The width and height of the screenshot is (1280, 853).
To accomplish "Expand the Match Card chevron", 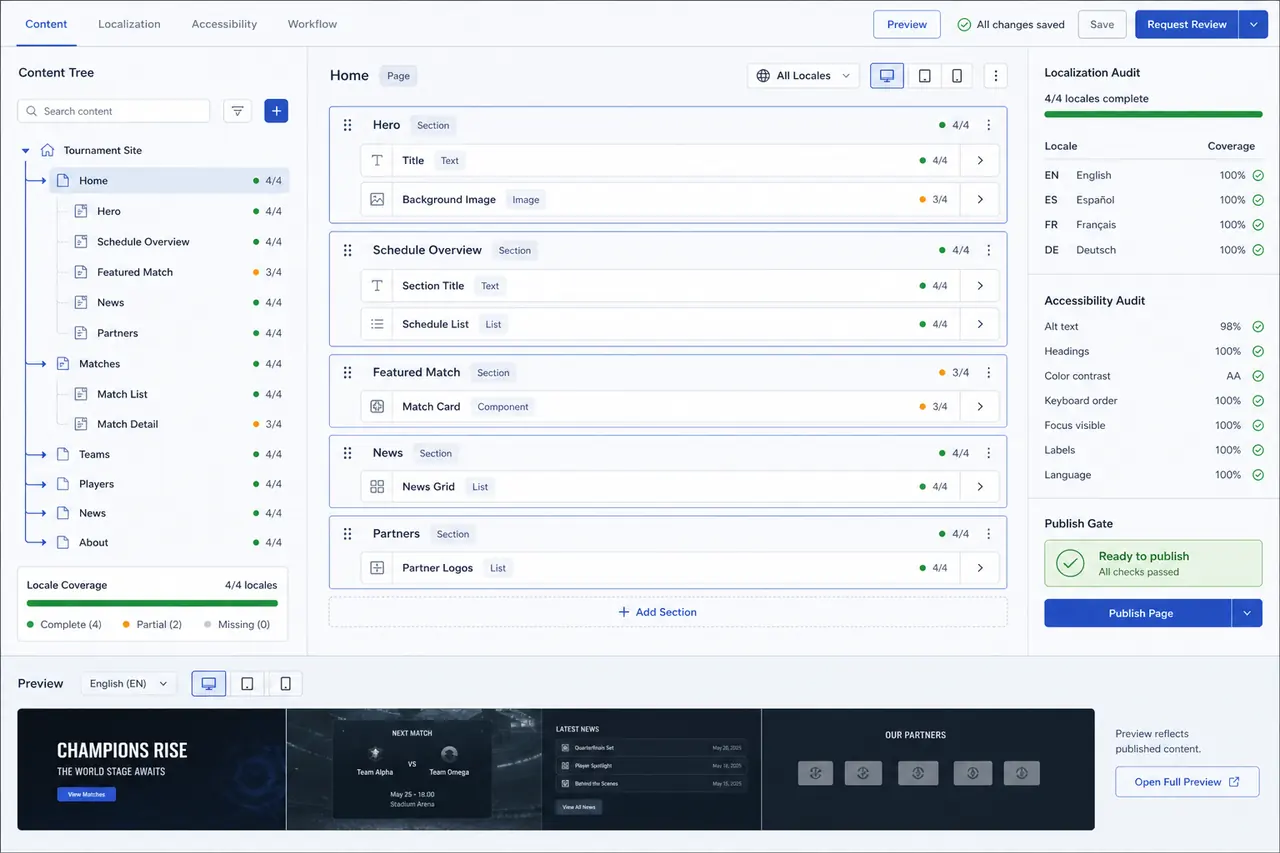I will pyautogui.click(x=980, y=406).
